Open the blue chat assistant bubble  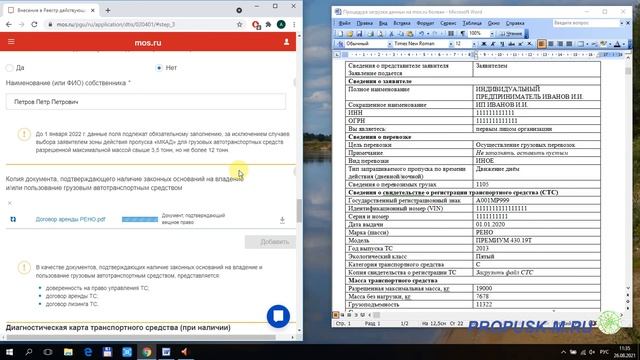click(278, 316)
